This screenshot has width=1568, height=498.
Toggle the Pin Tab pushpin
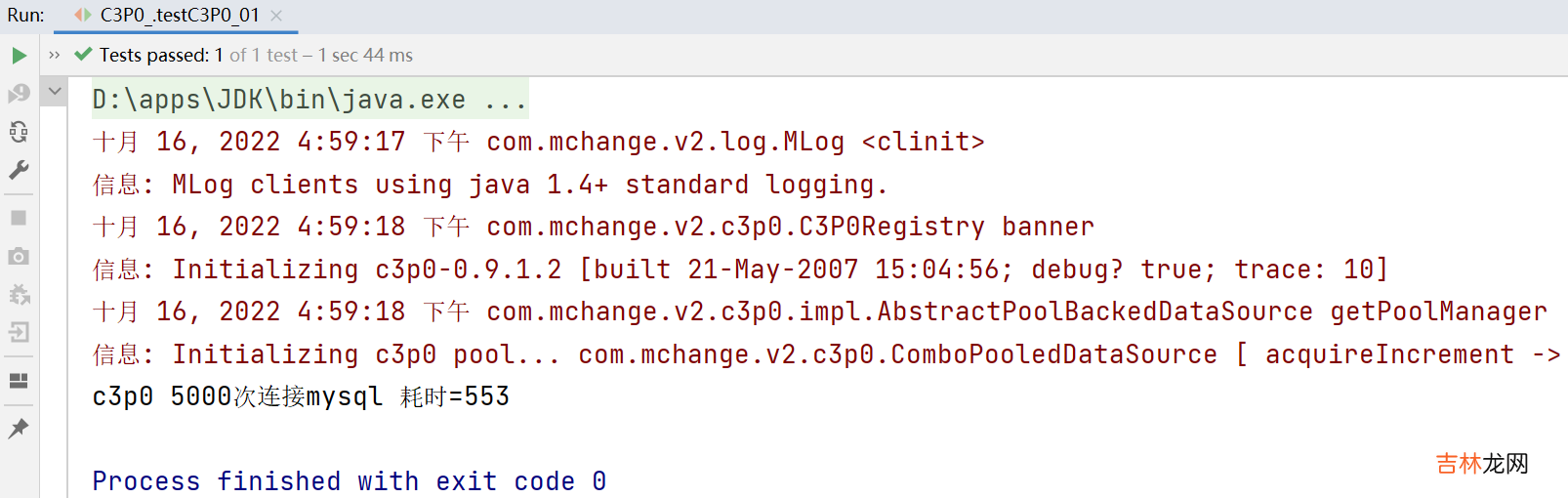19,428
